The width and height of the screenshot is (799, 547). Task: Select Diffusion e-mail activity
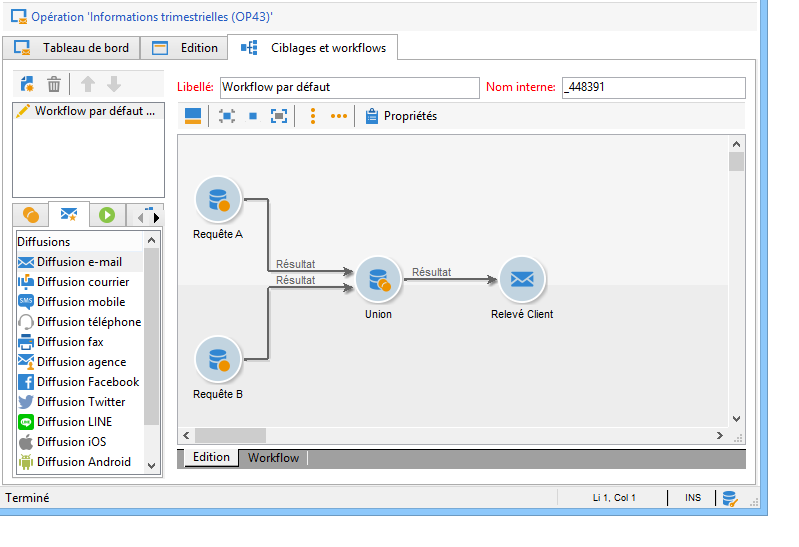click(x=80, y=262)
